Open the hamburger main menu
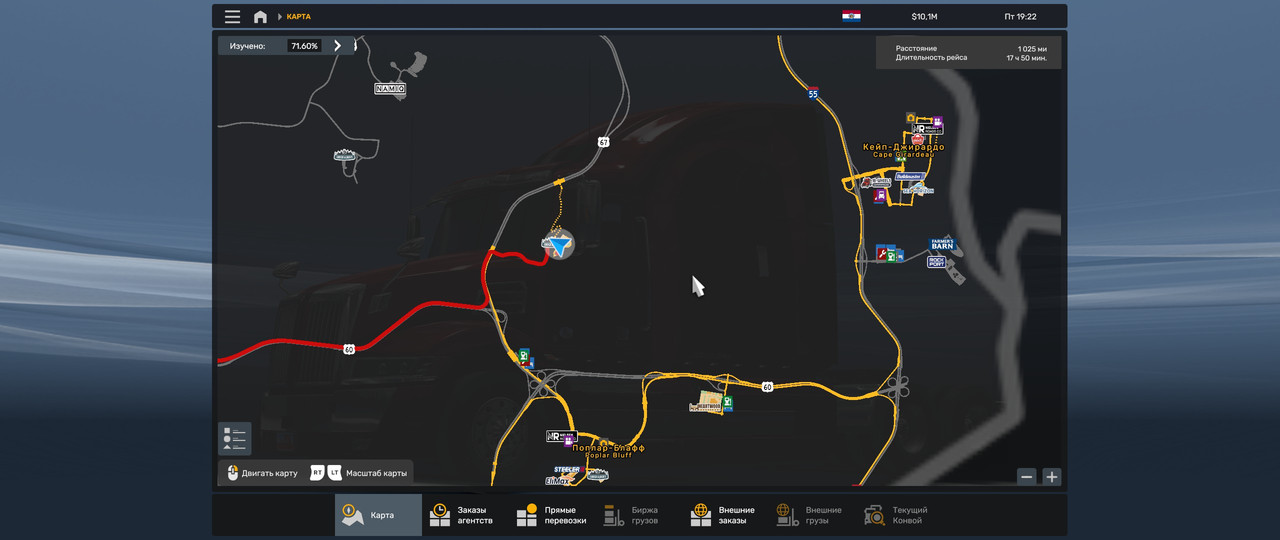1280x540 pixels. click(x=232, y=17)
